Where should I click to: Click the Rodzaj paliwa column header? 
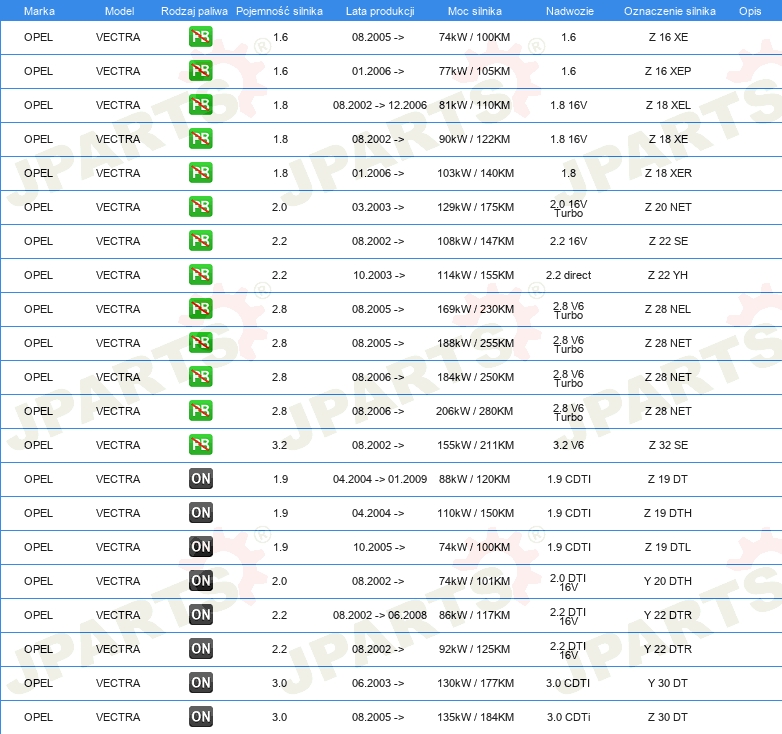(194, 11)
